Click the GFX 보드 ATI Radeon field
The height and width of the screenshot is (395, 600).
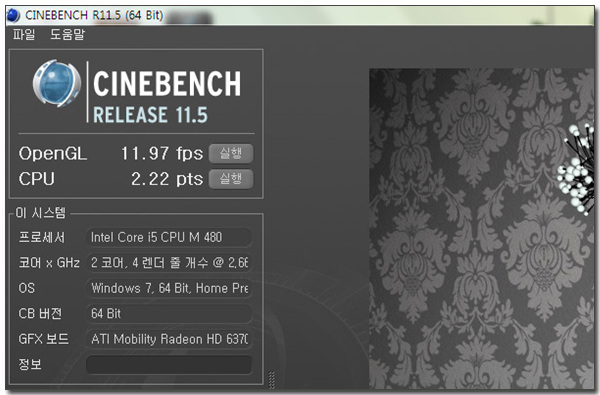(169, 339)
